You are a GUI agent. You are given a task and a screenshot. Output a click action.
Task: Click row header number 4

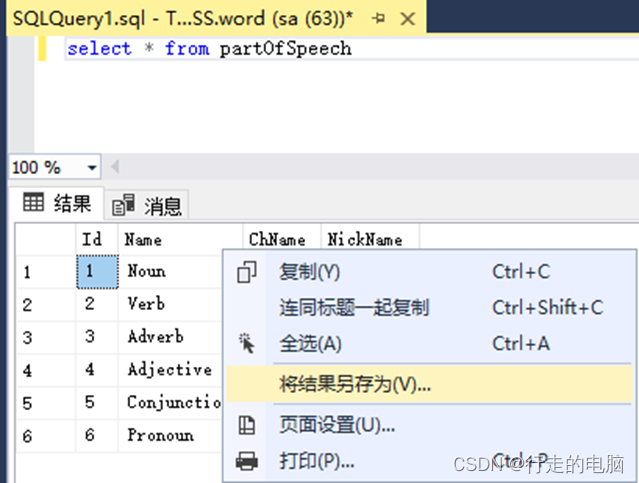tap(46, 370)
